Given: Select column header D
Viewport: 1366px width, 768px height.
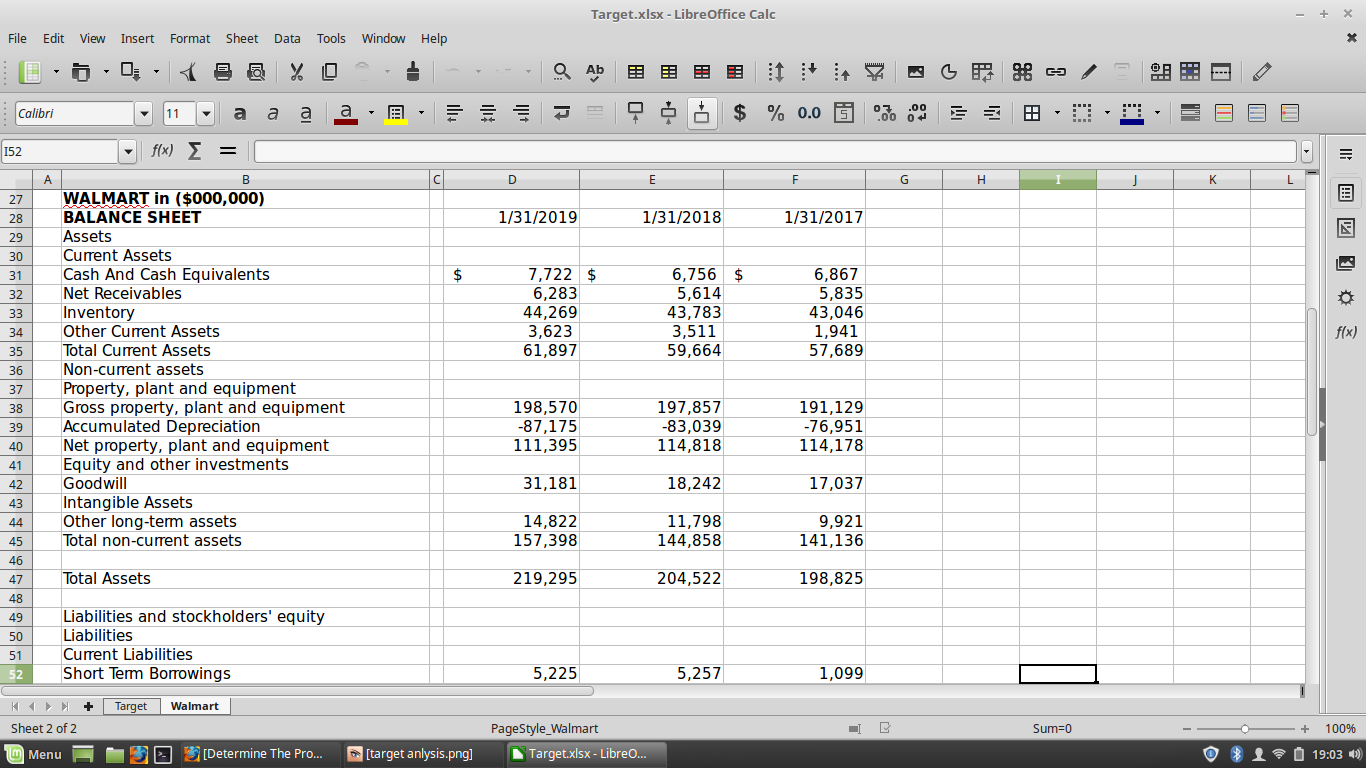Looking at the screenshot, I should [x=512, y=180].
